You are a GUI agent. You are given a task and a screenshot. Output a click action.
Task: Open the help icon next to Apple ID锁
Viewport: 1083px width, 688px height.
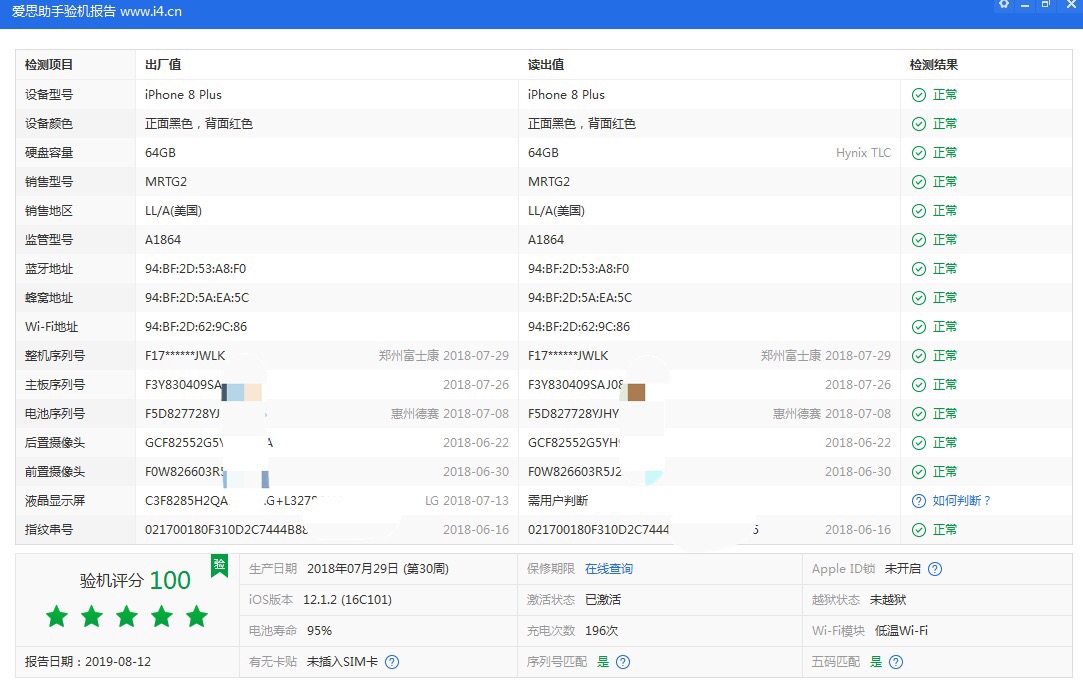tap(934, 568)
